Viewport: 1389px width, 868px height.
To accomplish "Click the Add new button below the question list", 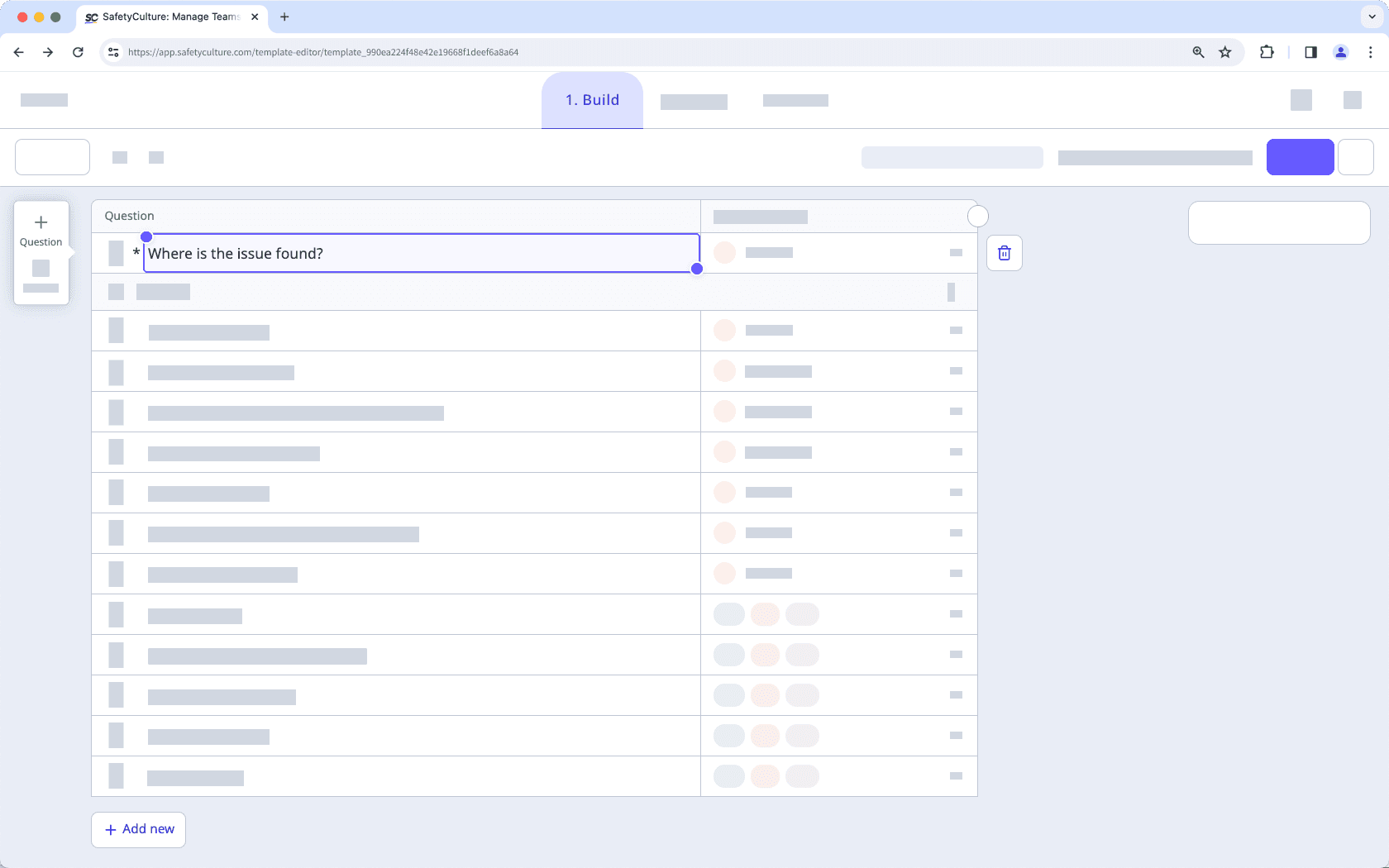I will click(138, 829).
